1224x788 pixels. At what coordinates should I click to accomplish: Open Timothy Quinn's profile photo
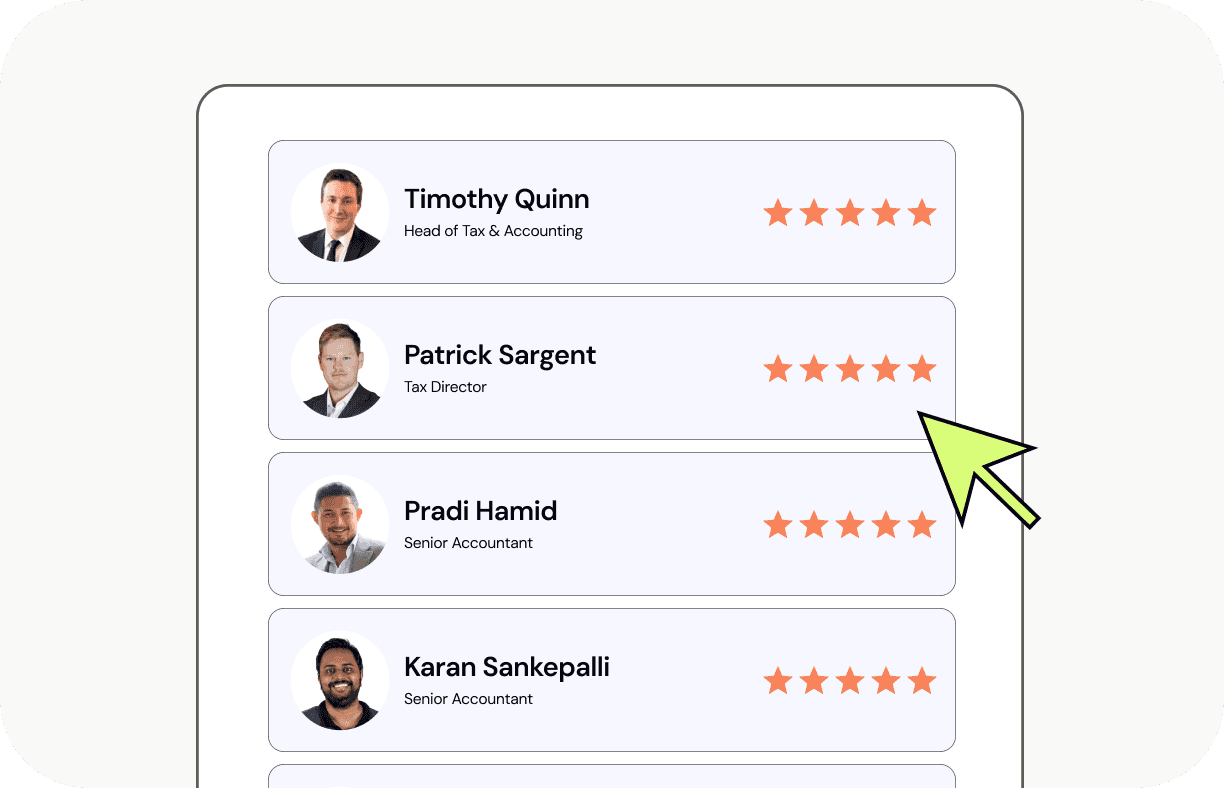coord(340,213)
